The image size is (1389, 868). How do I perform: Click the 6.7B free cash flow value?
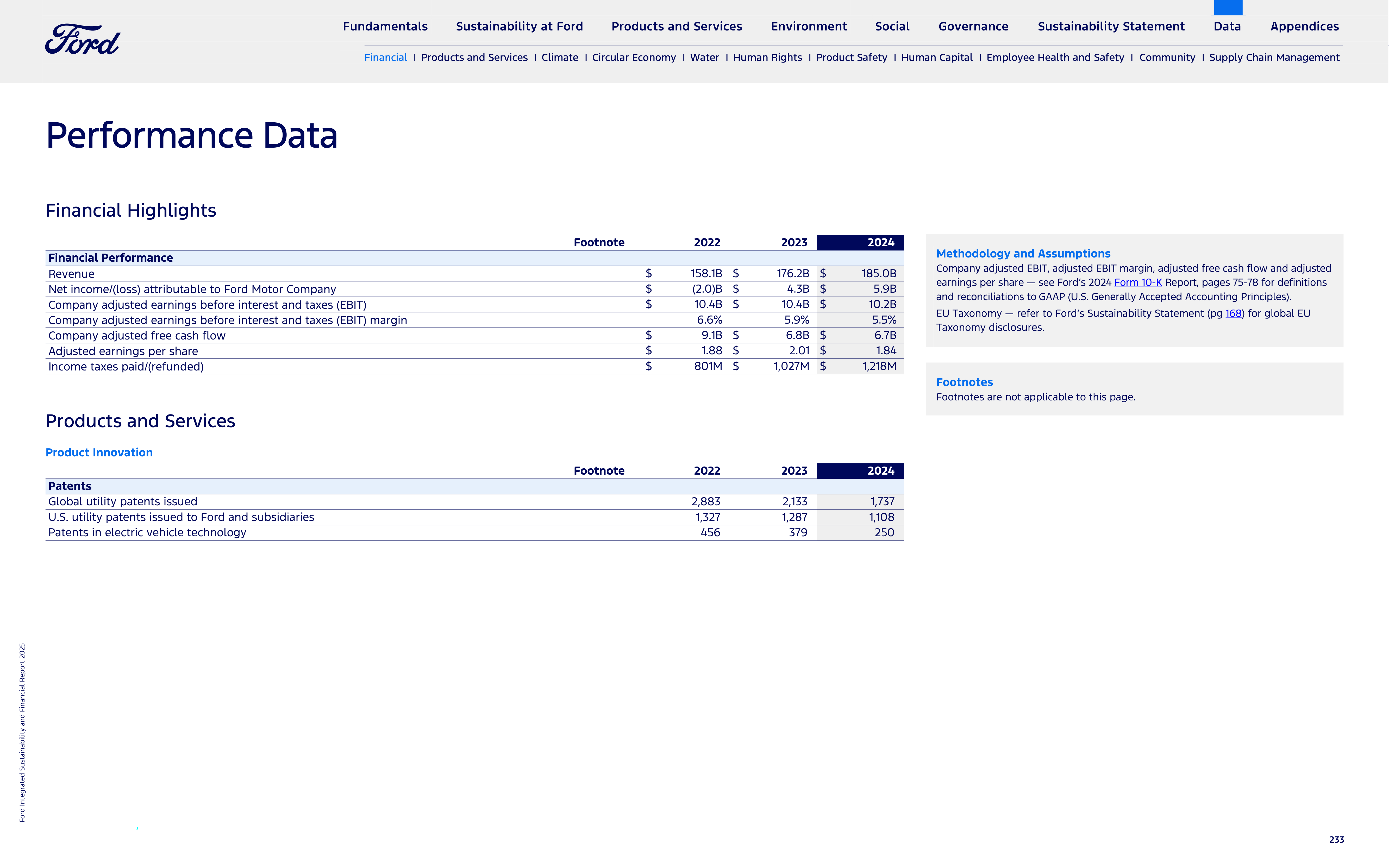[885, 335]
